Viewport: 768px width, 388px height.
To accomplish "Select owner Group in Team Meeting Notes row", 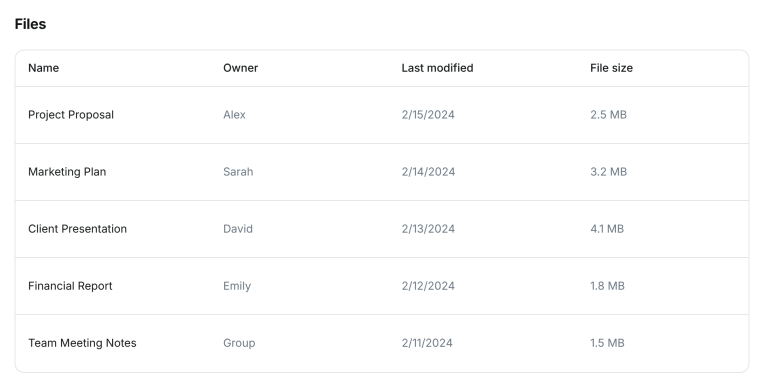I will click(x=239, y=343).
